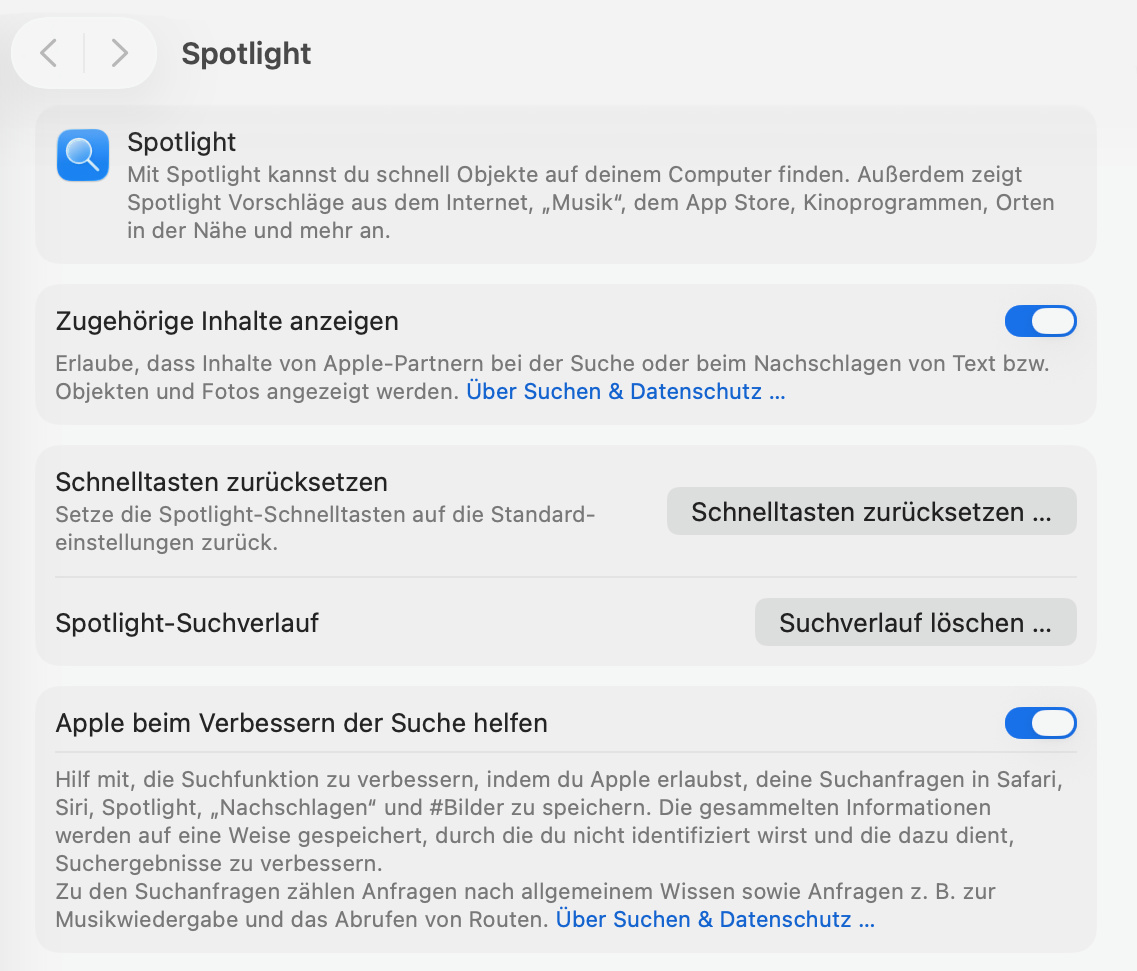Screen dimensions: 1137x971
Task: Click the 'Mit Spotlight kannst du' description paragraph
Action: tap(590, 202)
